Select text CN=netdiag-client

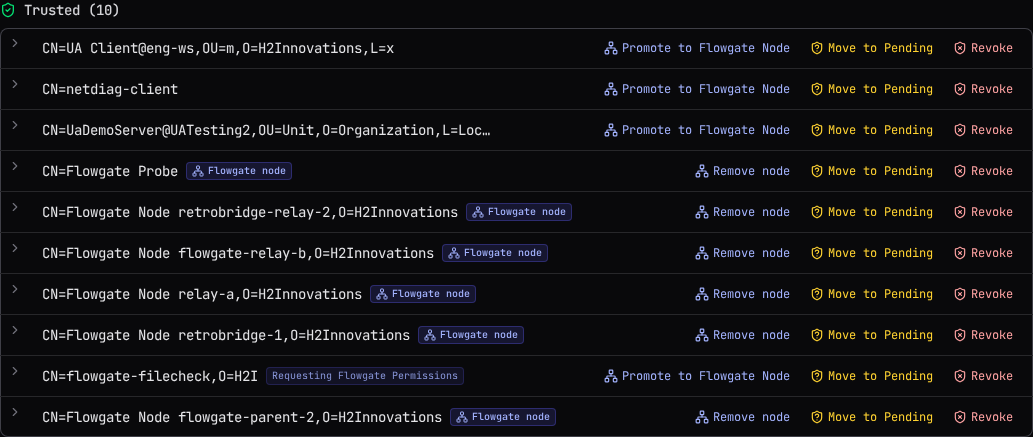[x=110, y=89]
